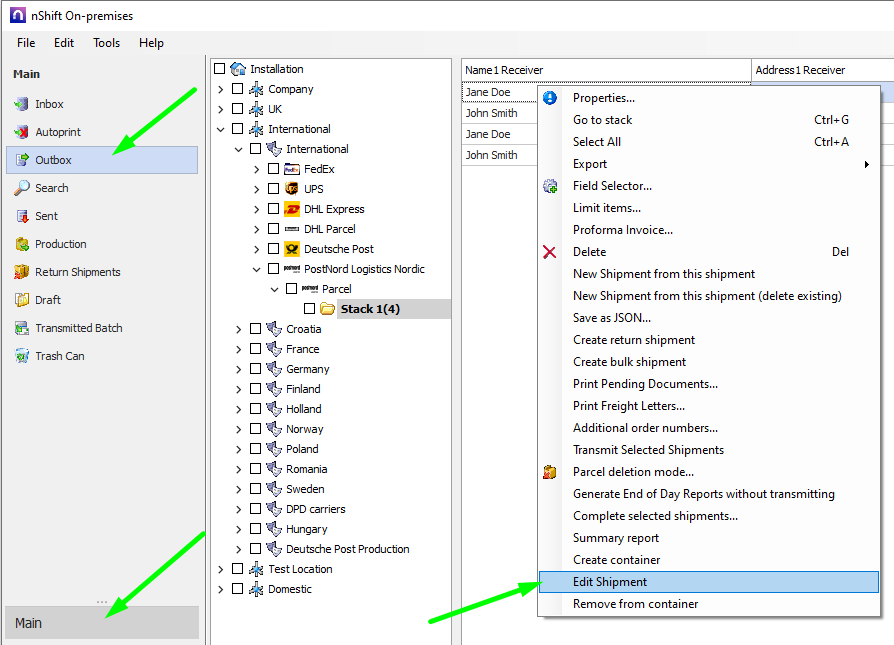894x645 pixels.
Task: Expand the UK tree node
Action: point(221,109)
